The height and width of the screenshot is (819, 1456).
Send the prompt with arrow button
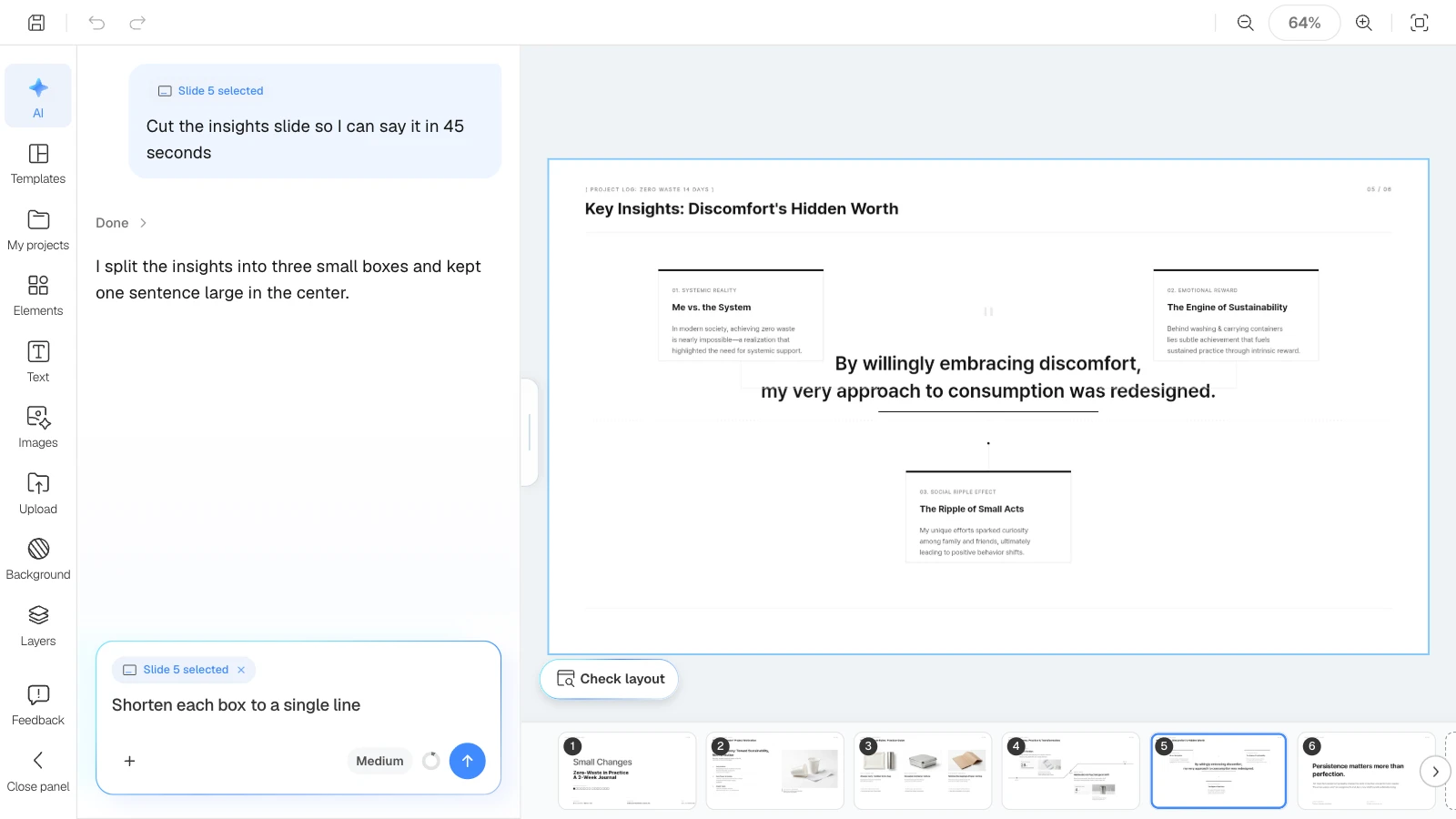(467, 761)
